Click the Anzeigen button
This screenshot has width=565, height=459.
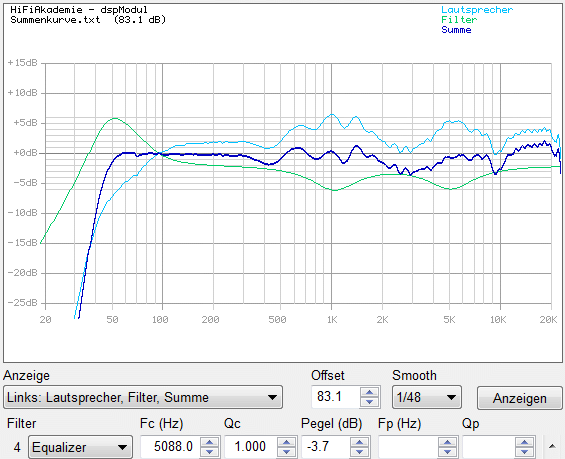(x=520, y=398)
